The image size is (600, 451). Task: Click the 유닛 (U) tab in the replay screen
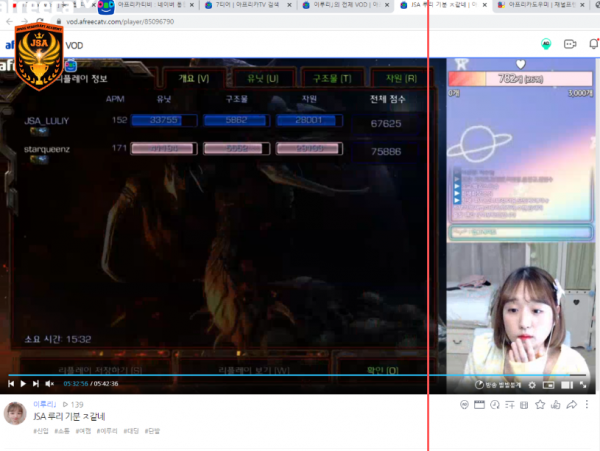coord(263,78)
